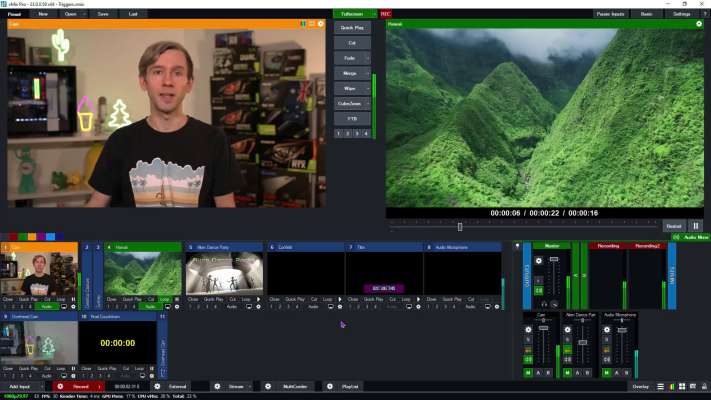Open the Fade transition dropdown arrow
The image size is (711, 400).
point(368,58)
